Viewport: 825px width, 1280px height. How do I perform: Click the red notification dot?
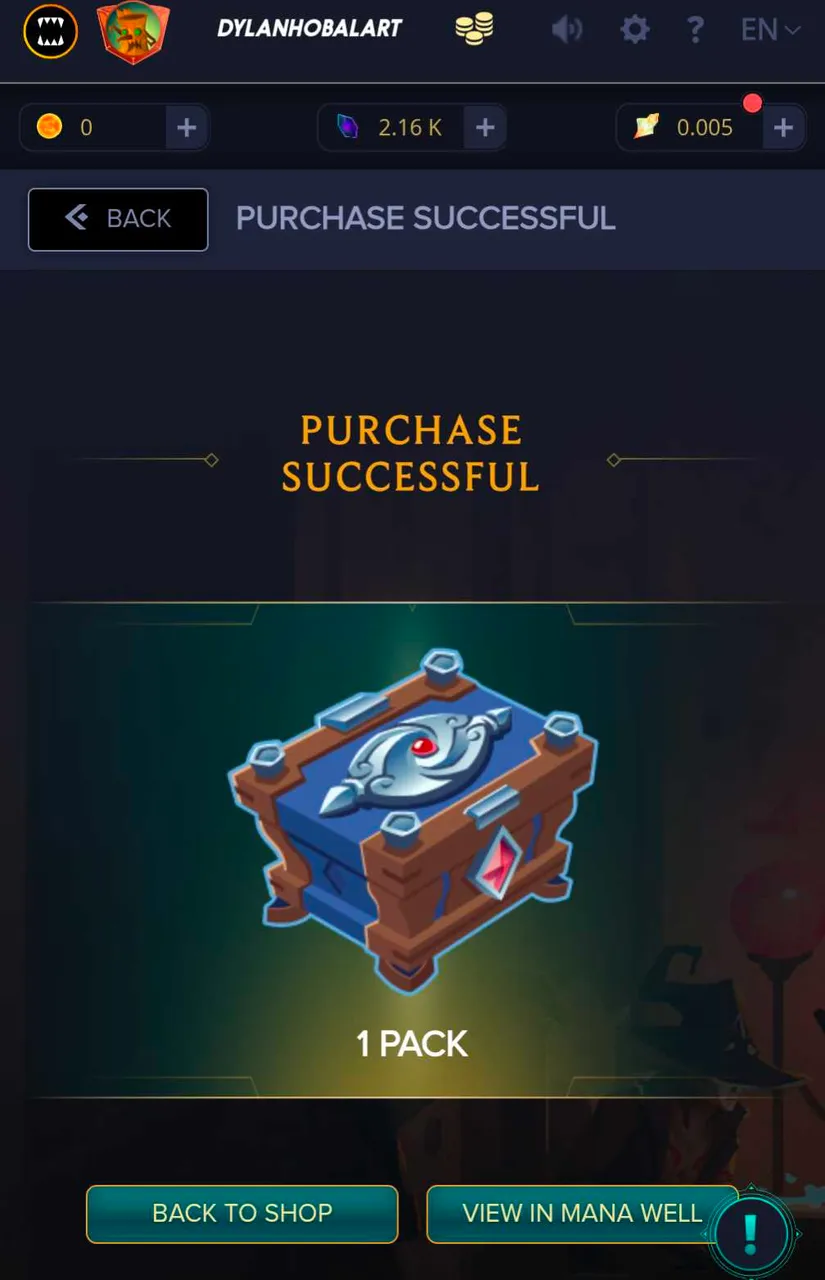pos(753,103)
